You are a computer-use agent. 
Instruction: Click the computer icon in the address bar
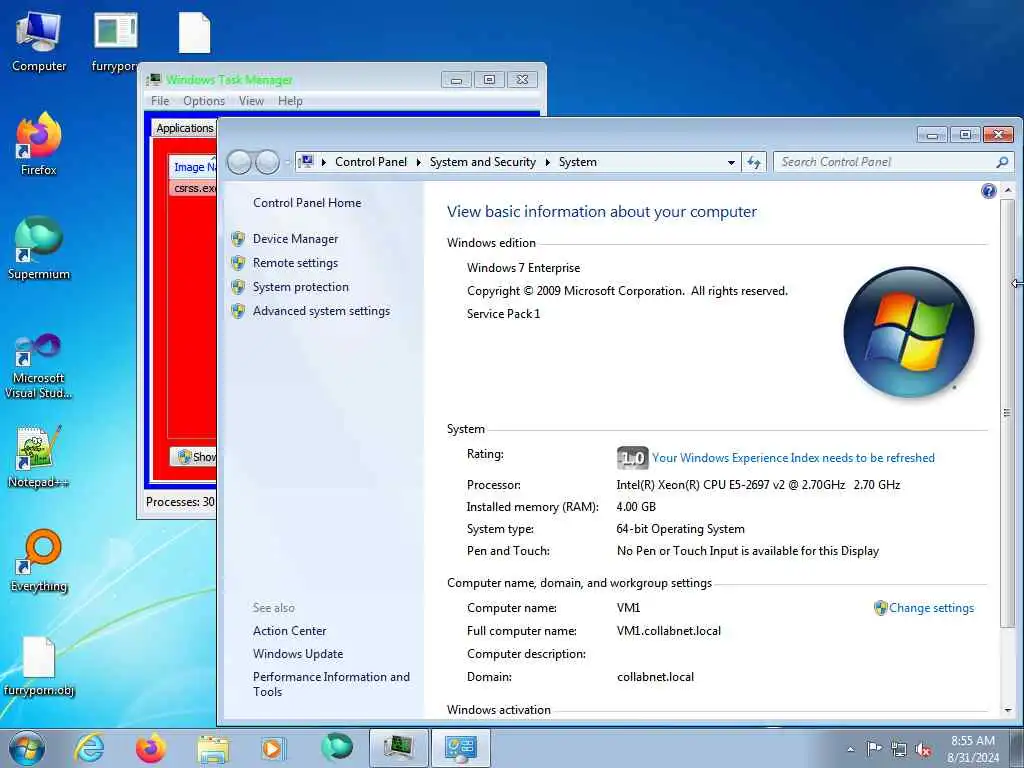306,161
